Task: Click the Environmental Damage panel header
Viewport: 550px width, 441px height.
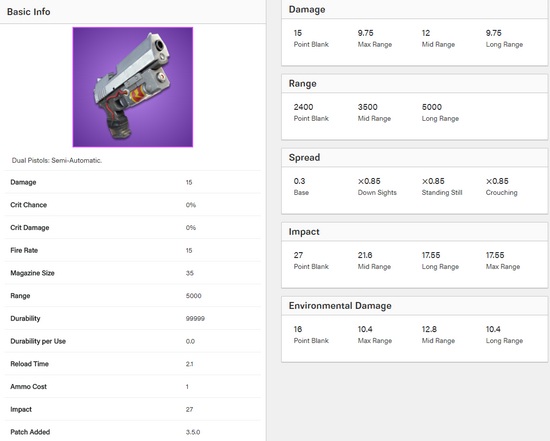Action: point(340,306)
